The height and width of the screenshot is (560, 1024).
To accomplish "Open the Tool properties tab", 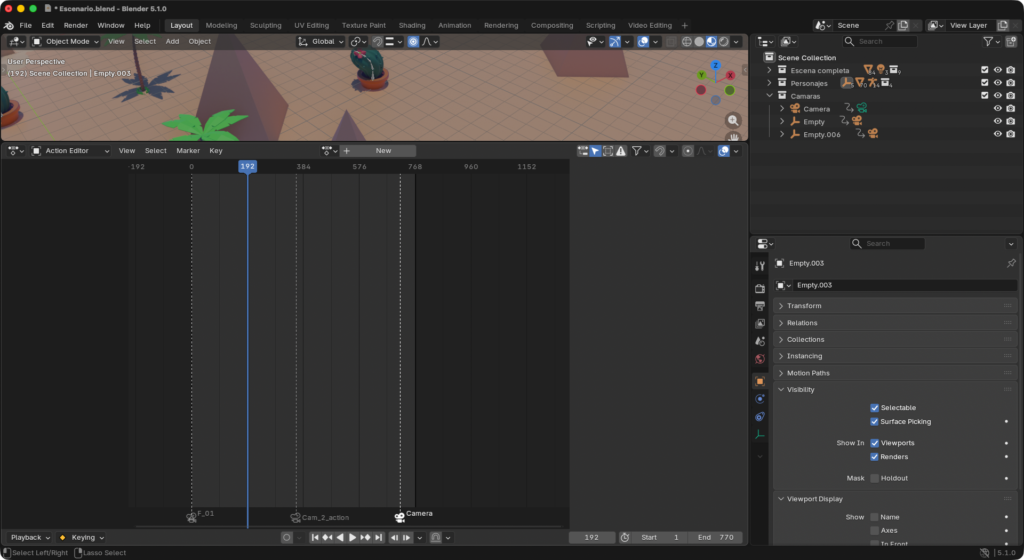I will click(760, 266).
